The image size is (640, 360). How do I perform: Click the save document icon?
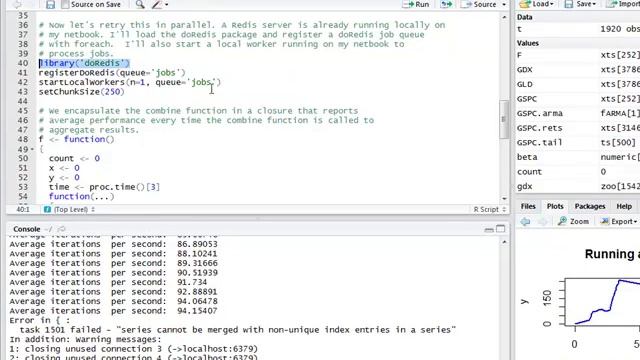50,4
